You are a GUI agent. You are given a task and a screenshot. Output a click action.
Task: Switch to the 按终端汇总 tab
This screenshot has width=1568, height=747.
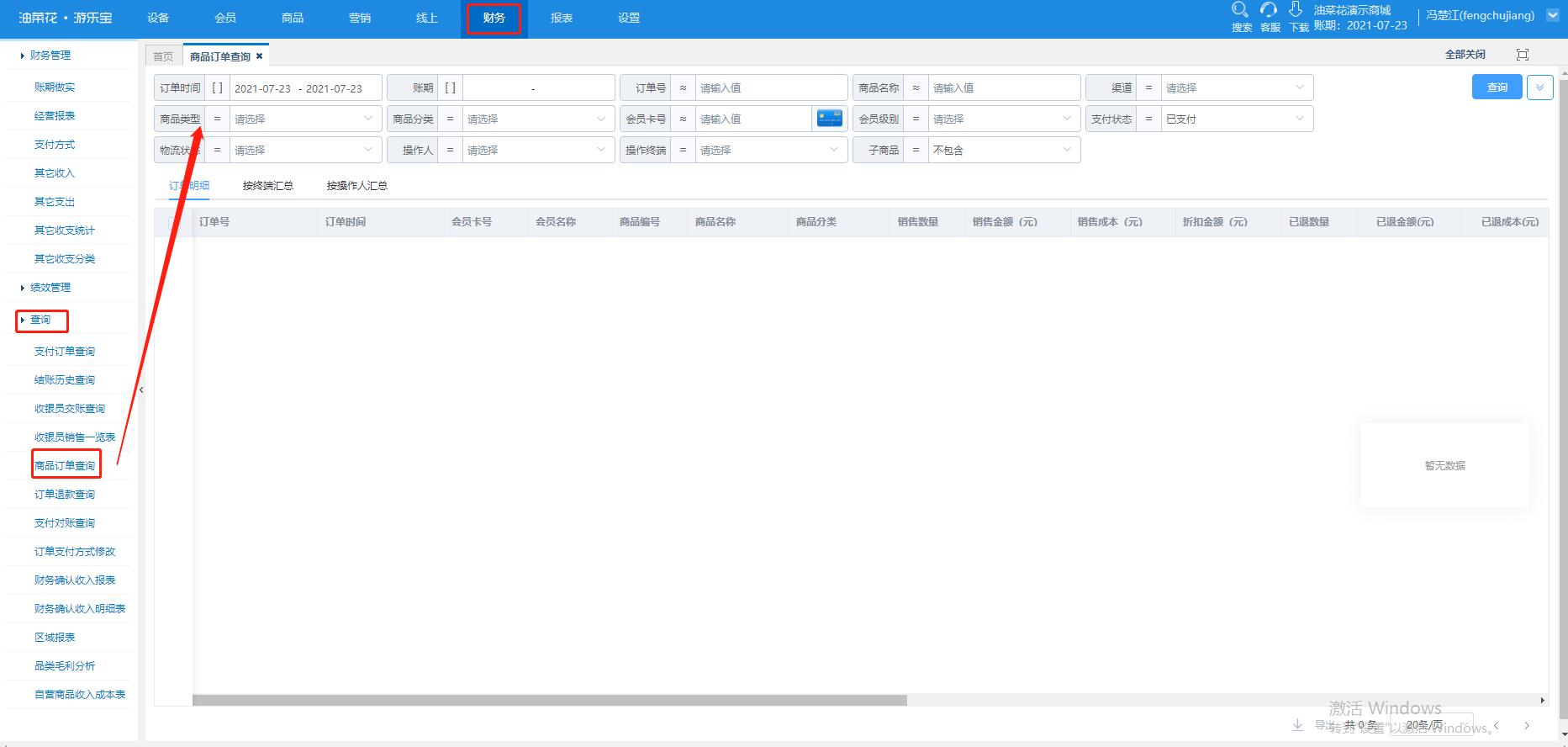pyautogui.click(x=268, y=185)
